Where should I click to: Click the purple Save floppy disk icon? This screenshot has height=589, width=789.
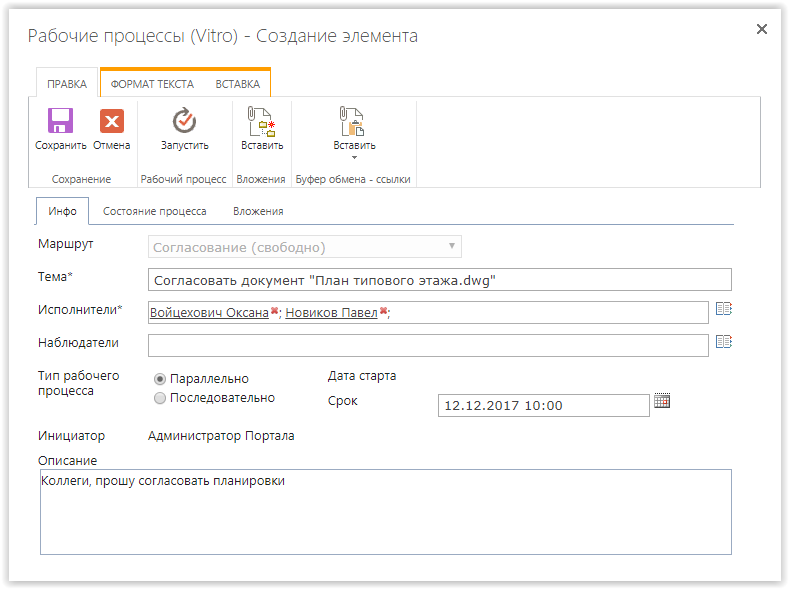60,121
